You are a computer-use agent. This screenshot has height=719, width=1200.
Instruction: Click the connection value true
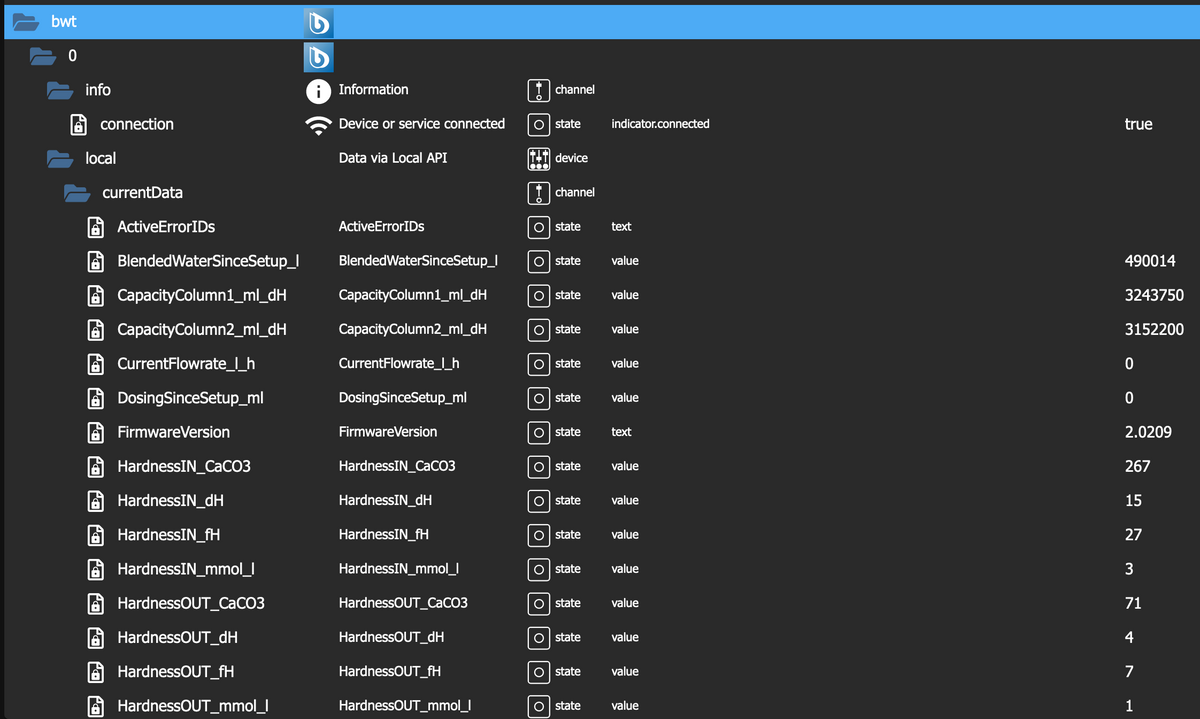click(1138, 124)
